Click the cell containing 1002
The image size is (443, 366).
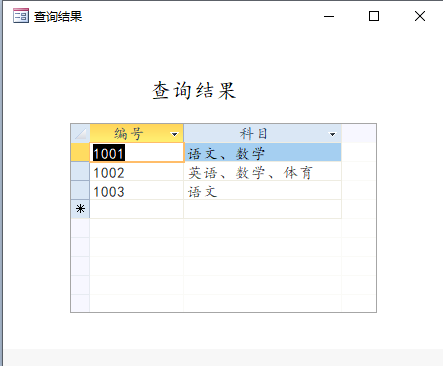[137, 172]
